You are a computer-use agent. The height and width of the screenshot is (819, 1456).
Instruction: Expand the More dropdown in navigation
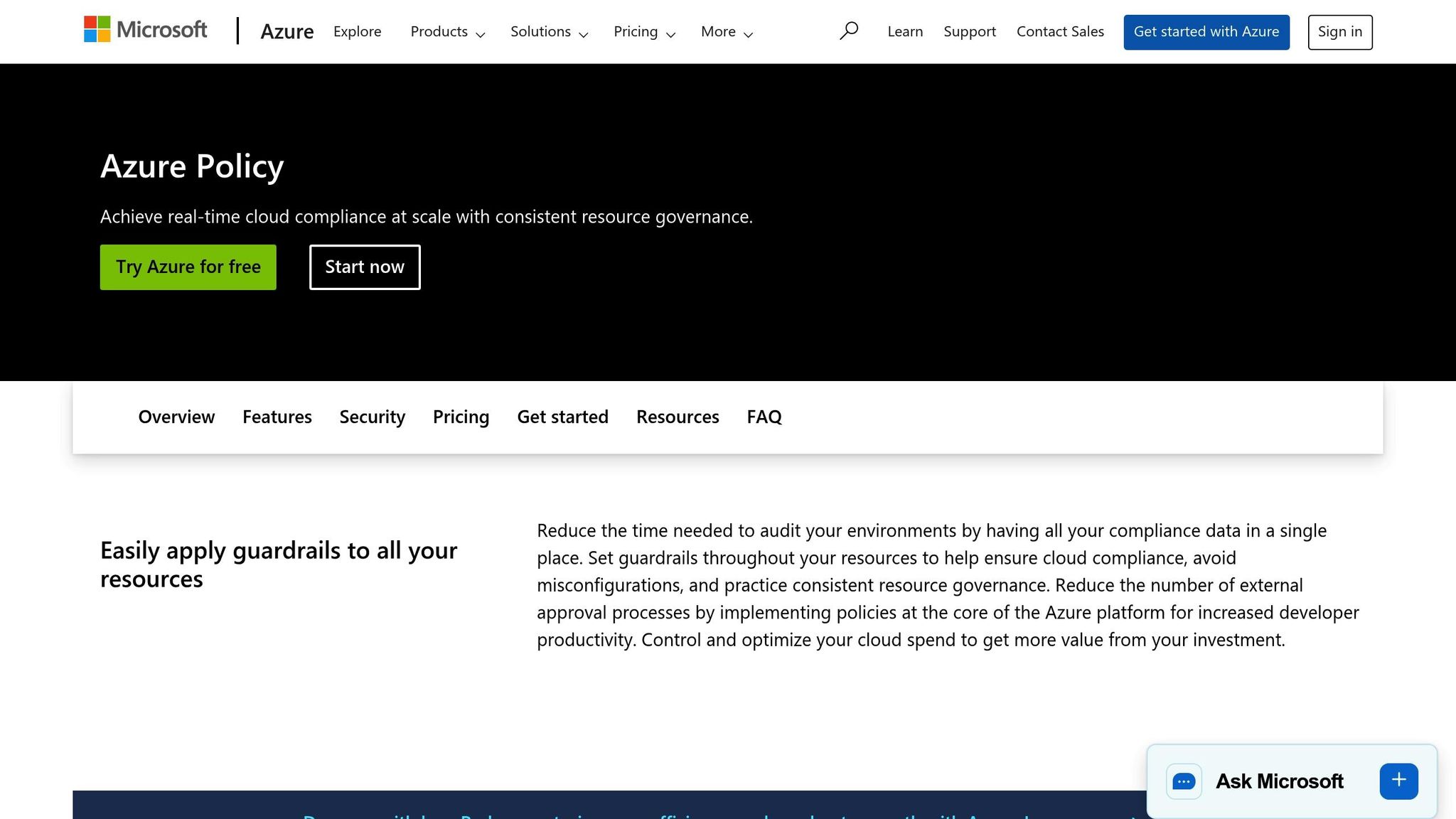(725, 31)
